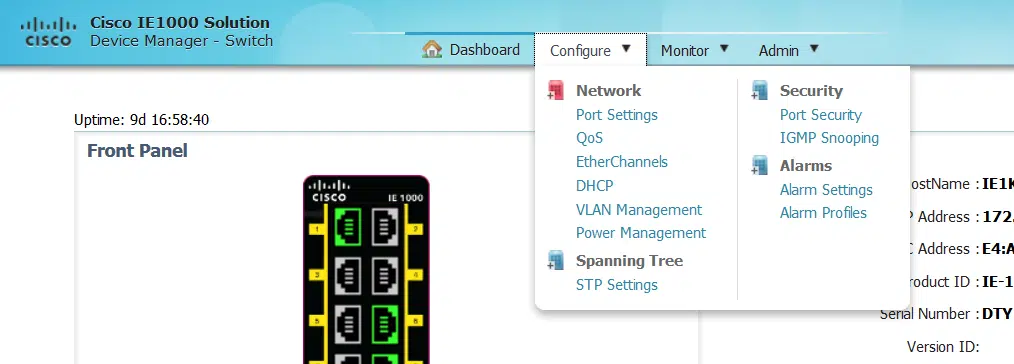Open the Dashboard tab
The image size is (1014, 364).
pos(471,50)
